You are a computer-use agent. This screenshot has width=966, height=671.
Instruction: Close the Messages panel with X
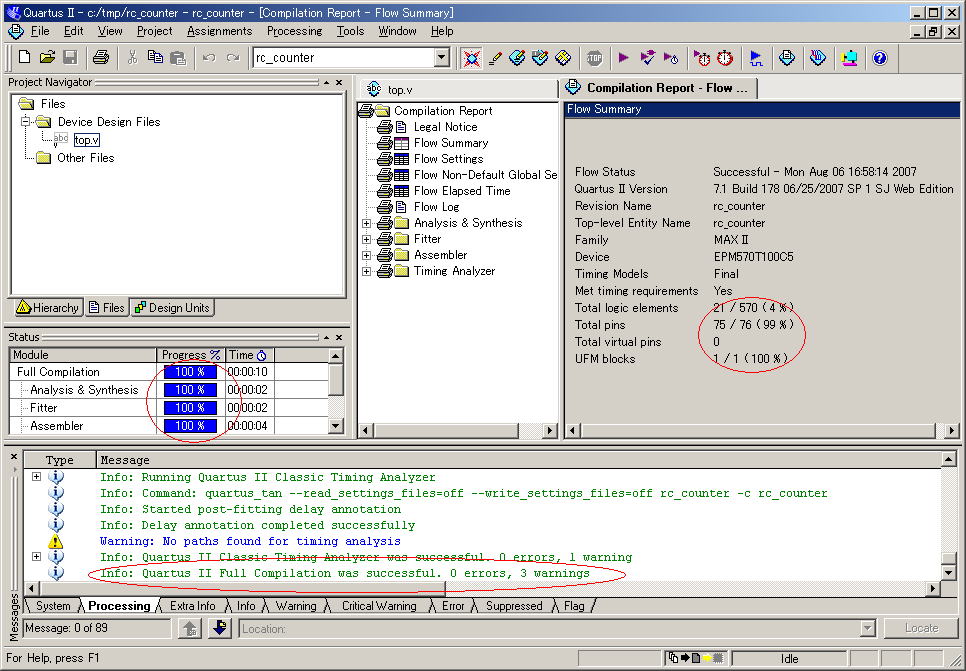pyautogui.click(x=14, y=457)
